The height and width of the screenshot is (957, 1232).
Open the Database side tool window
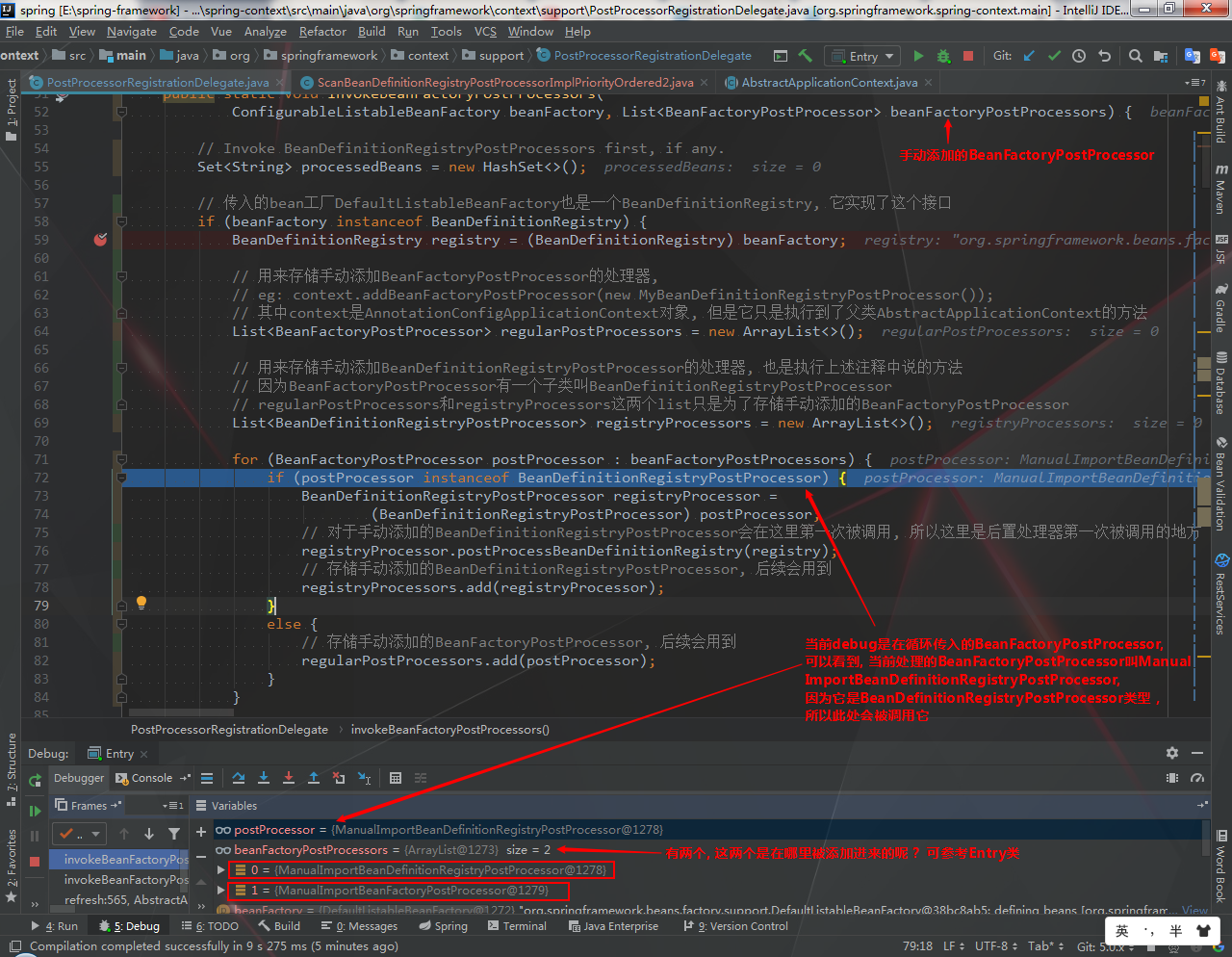(x=1220, y=385)
